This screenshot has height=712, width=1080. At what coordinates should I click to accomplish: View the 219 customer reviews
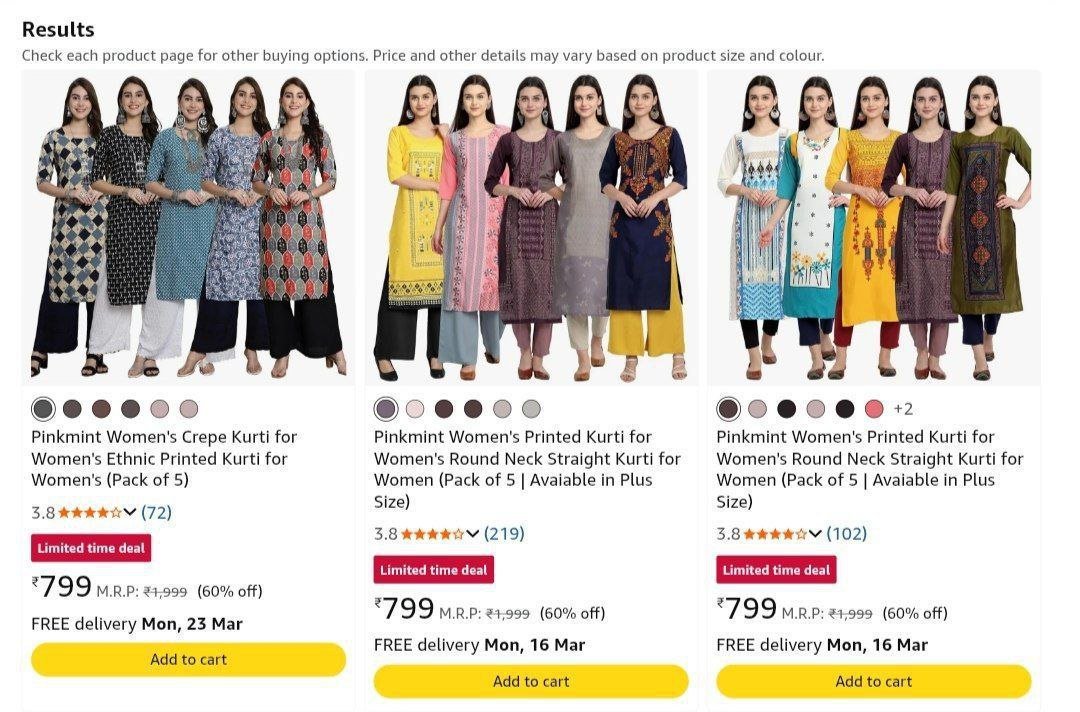coord(504,534)
